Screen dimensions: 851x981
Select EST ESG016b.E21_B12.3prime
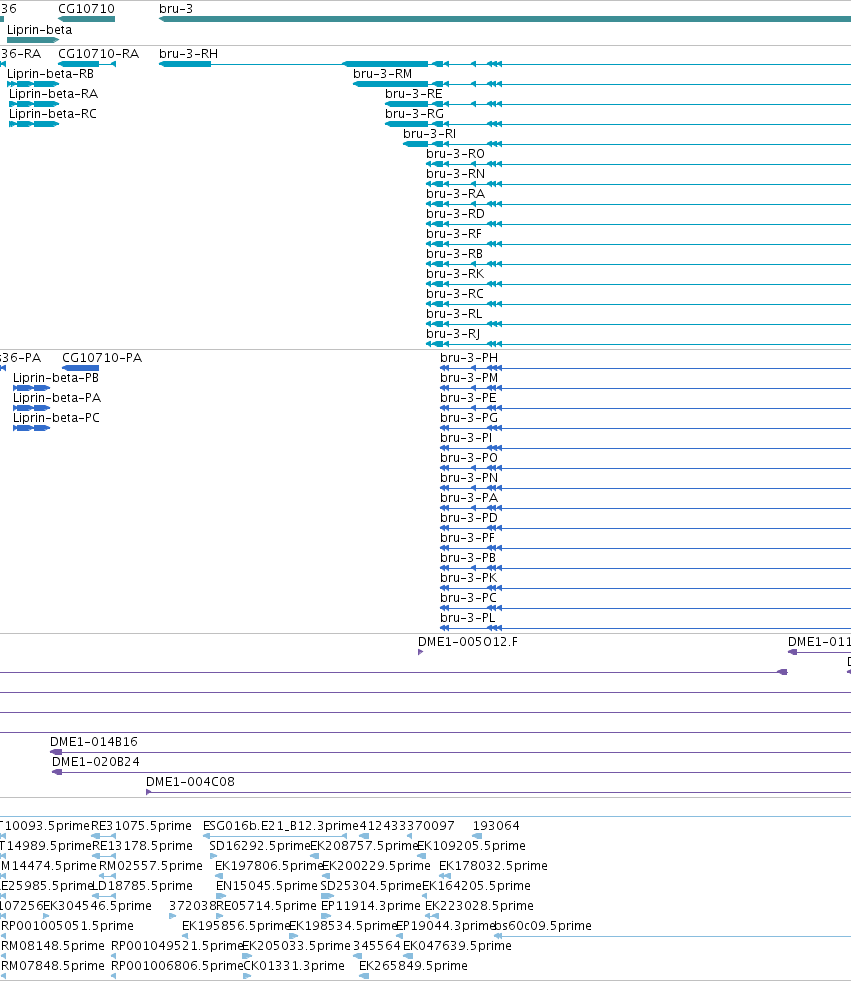tap(281, 826)
